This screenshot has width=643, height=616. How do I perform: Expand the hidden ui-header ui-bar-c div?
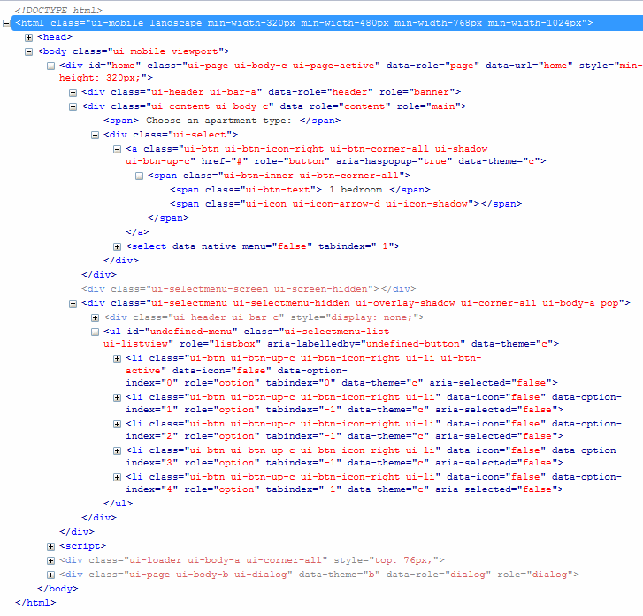click(95, 318)
